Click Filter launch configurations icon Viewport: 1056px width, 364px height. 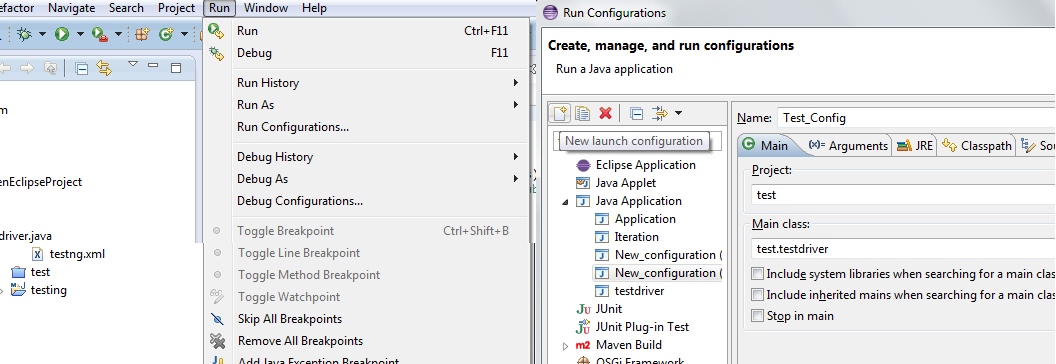point(659,113)
